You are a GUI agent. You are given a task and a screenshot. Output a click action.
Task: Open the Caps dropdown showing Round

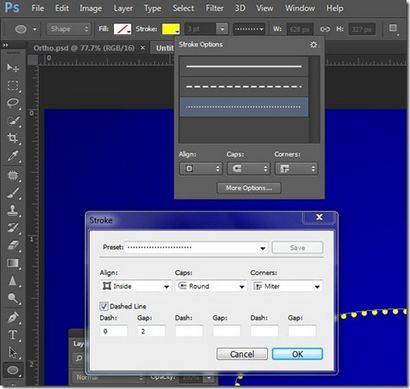(x=211, y=286)
